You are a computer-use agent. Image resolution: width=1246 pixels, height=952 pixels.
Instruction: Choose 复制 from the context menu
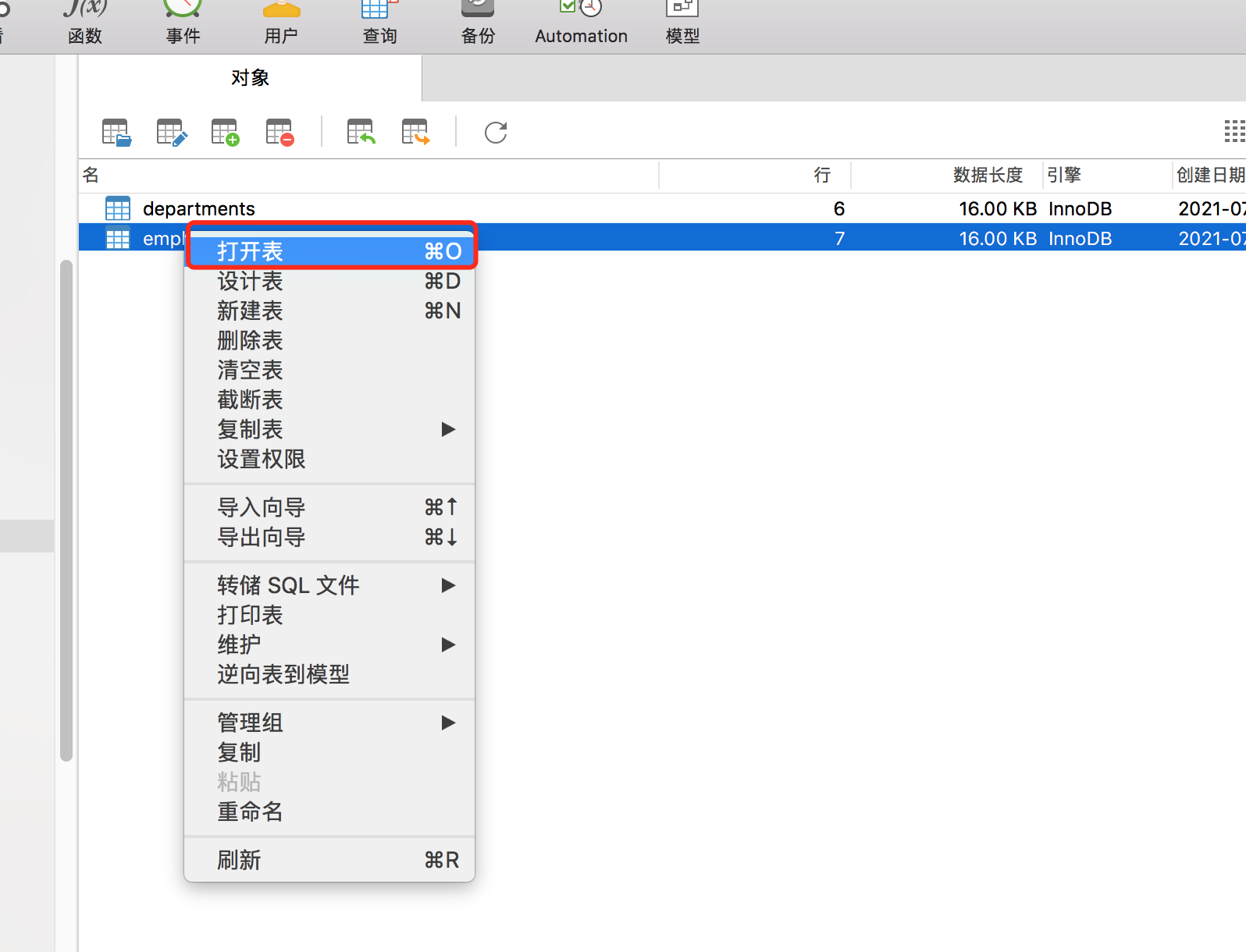(x=329, y=752)
